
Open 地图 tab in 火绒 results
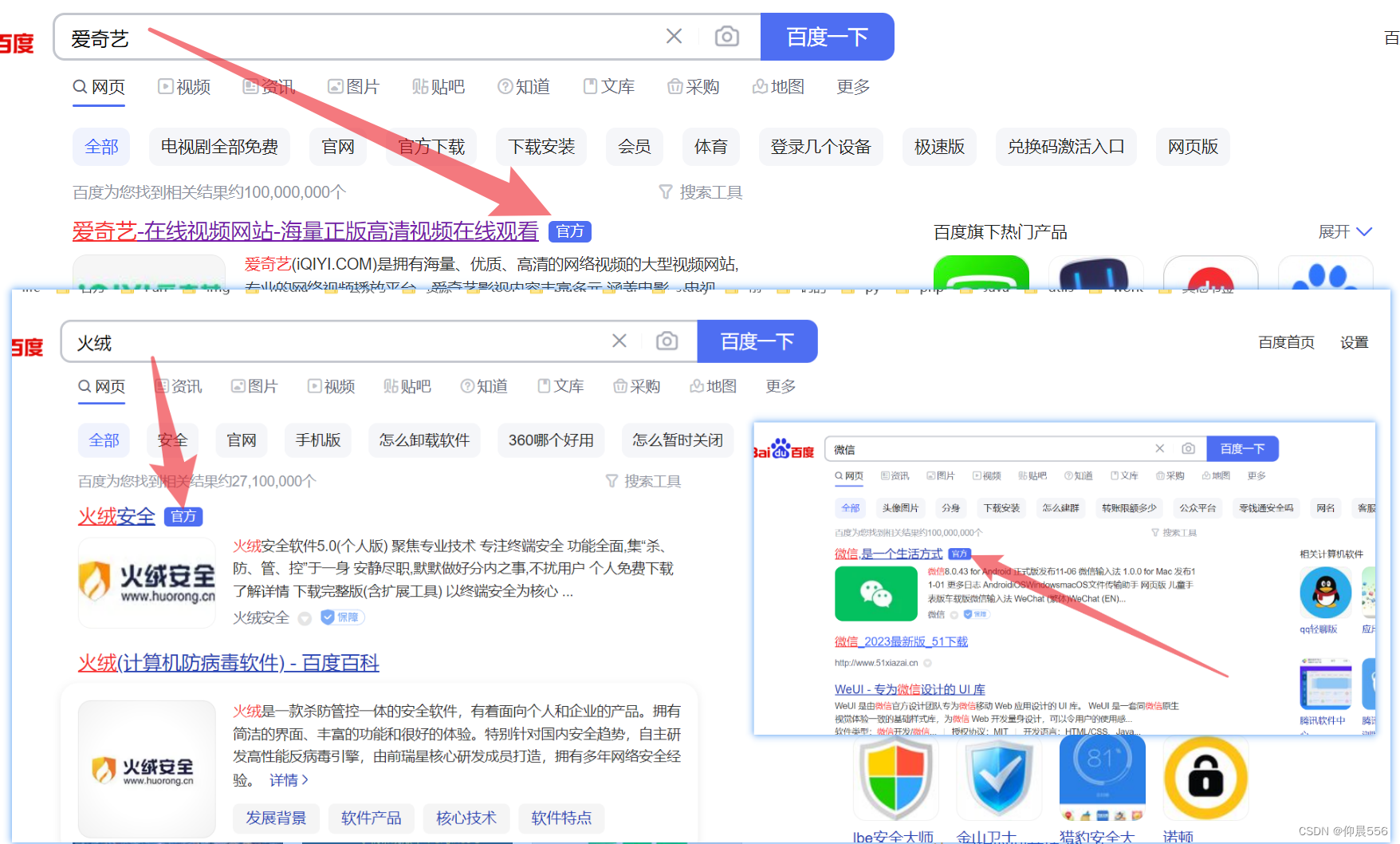coord(713,386)
